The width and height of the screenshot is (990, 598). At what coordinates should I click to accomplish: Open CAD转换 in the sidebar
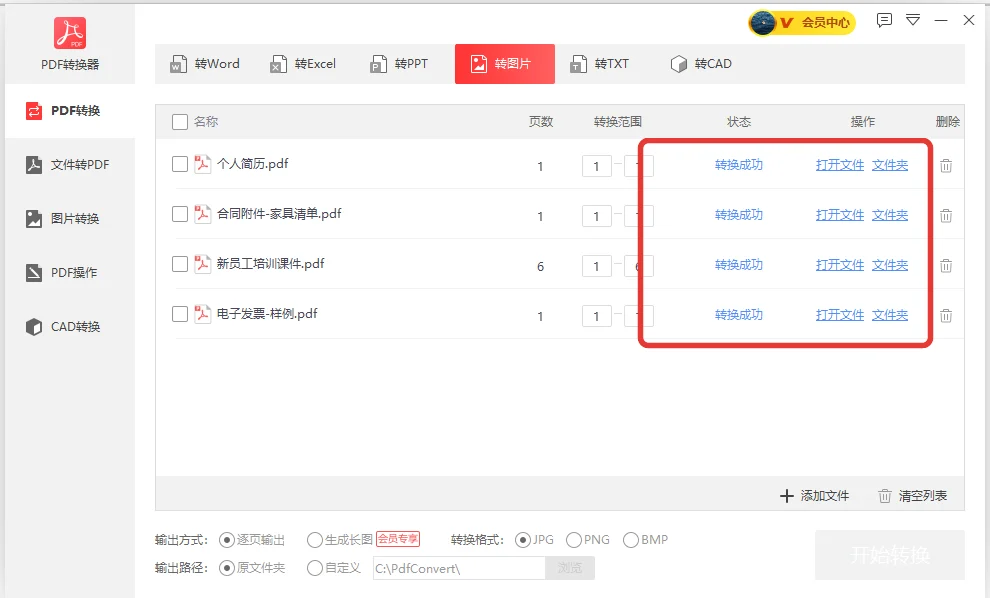pos(70,326)
